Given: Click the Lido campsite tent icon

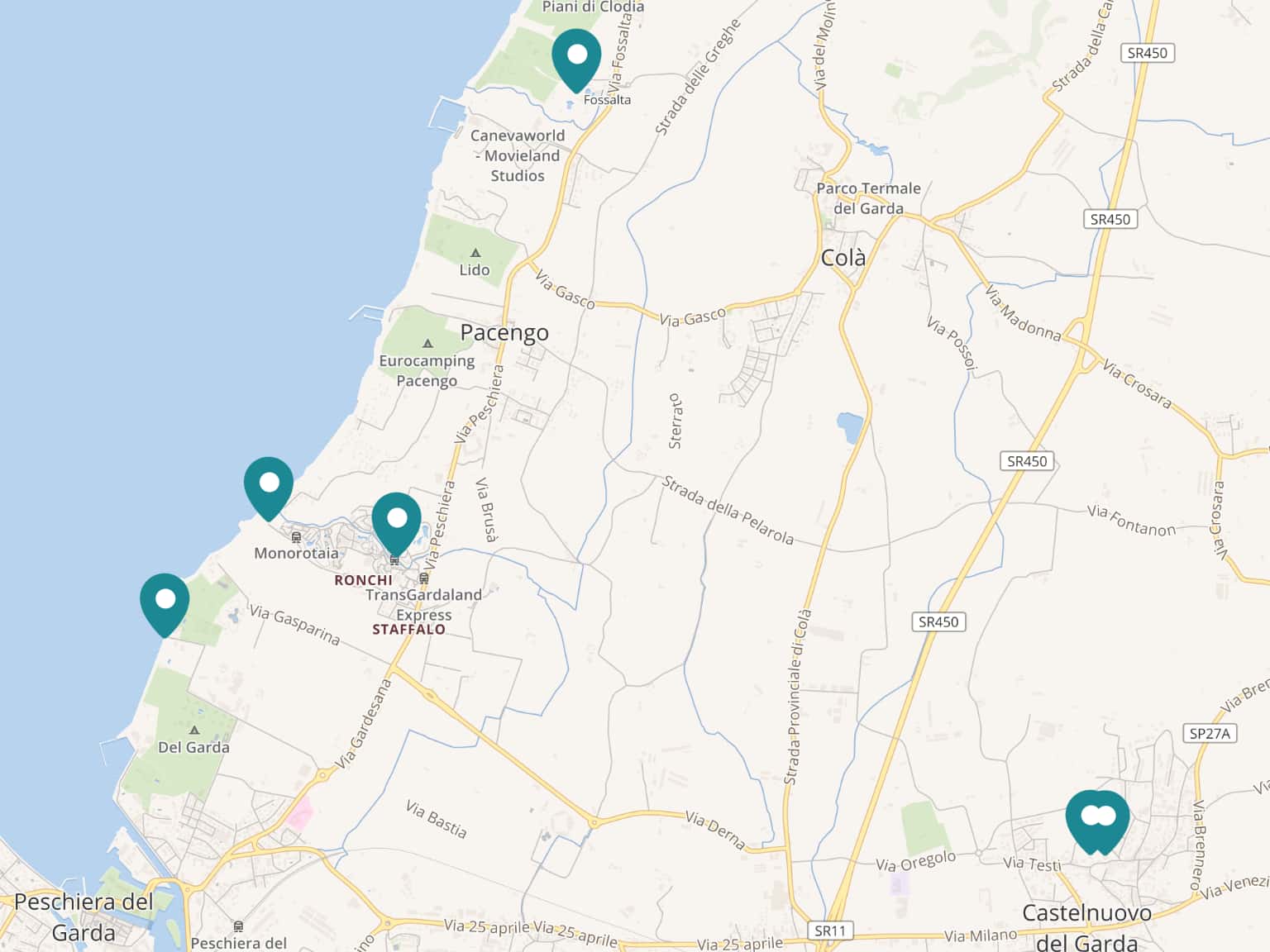Looking at the screenshot, I should tap(475, 253).
